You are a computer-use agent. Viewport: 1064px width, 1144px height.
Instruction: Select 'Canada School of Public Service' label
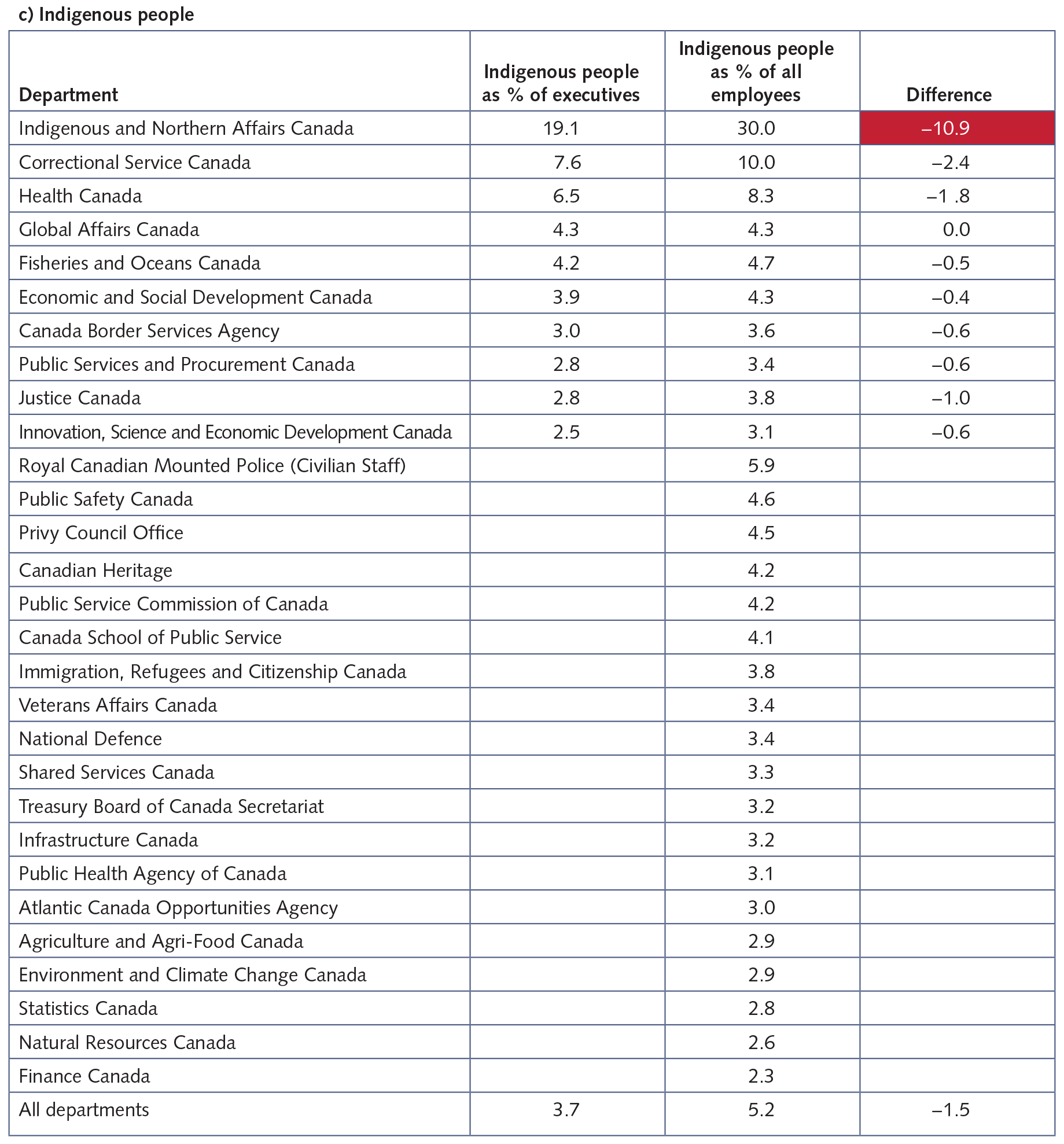pos(150,637)
